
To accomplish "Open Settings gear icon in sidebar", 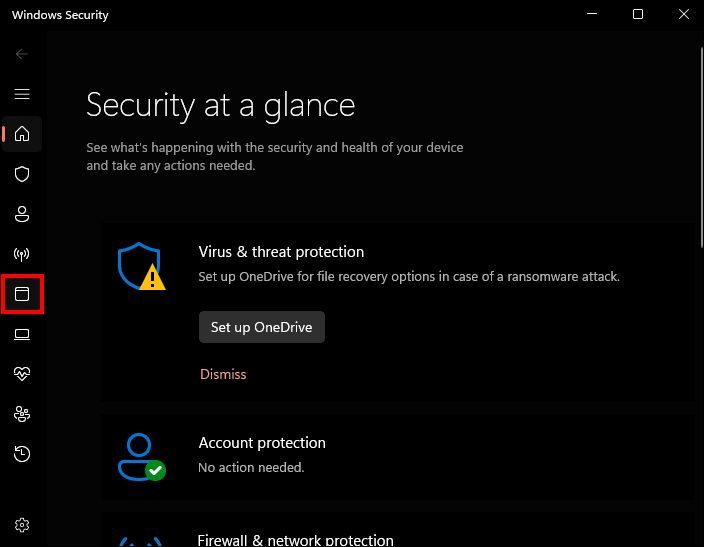I will tap(22, 525).
